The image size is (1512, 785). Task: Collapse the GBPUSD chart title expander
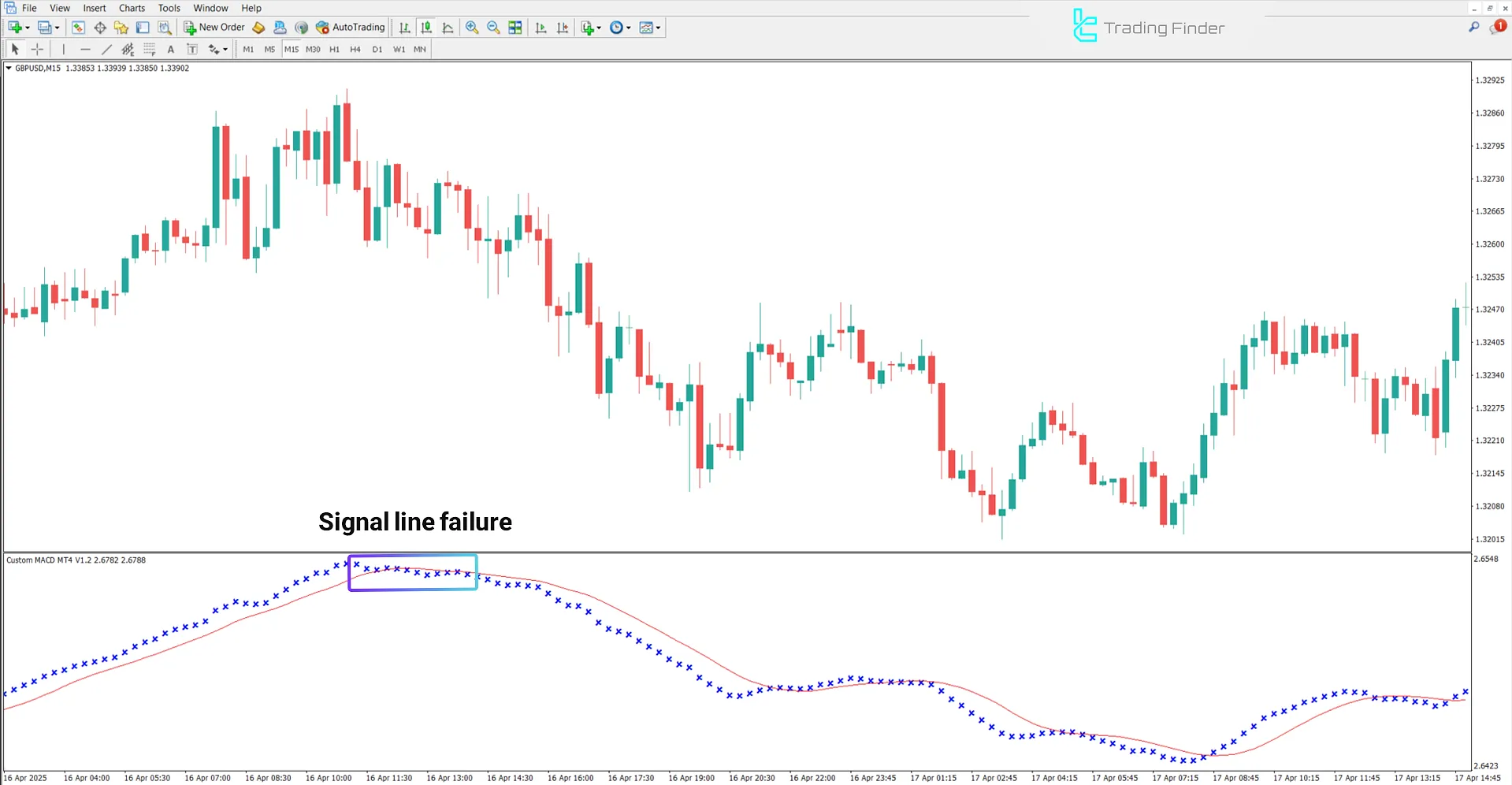pos(8,68)
